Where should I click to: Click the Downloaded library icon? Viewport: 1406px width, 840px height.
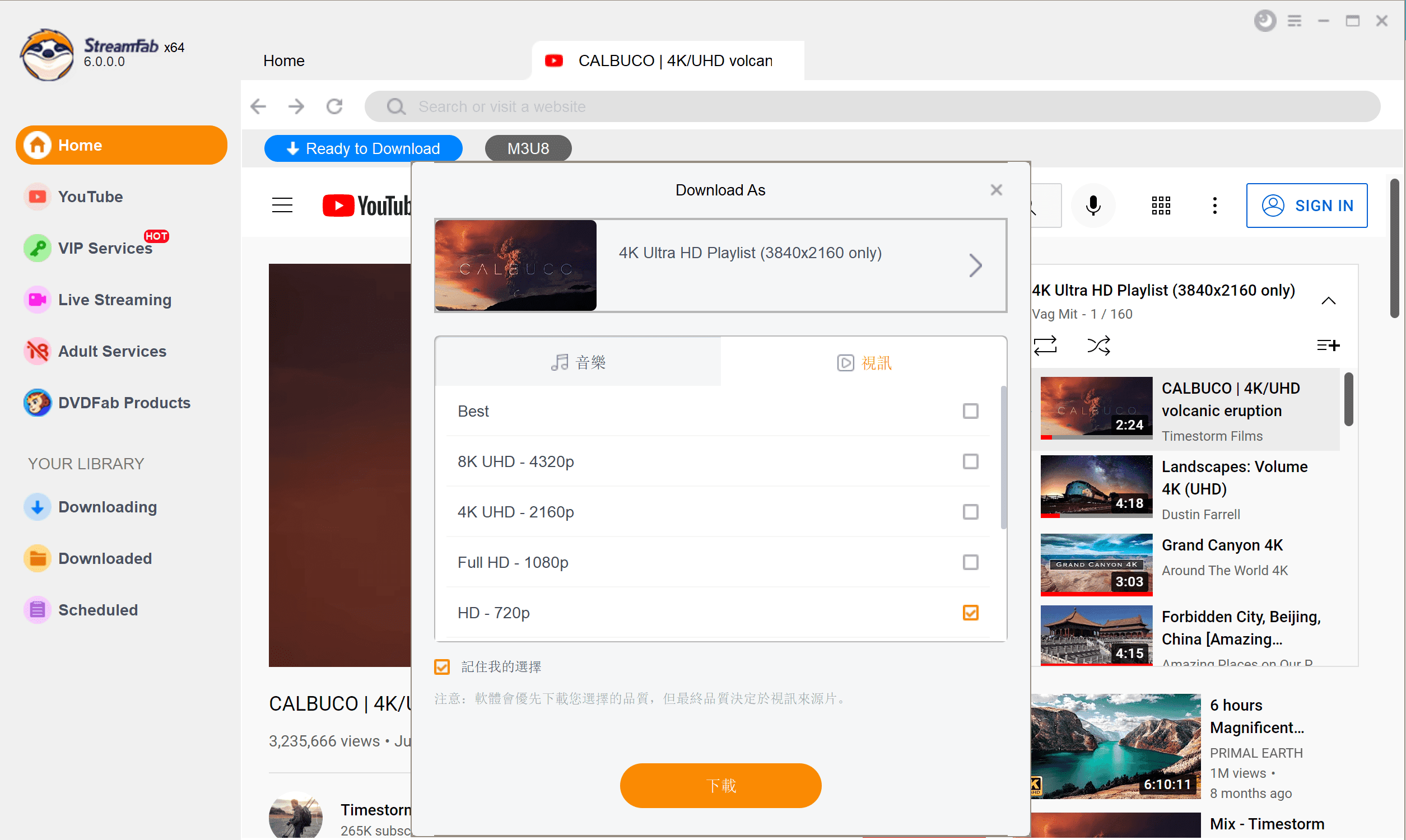tap(37, 558)
